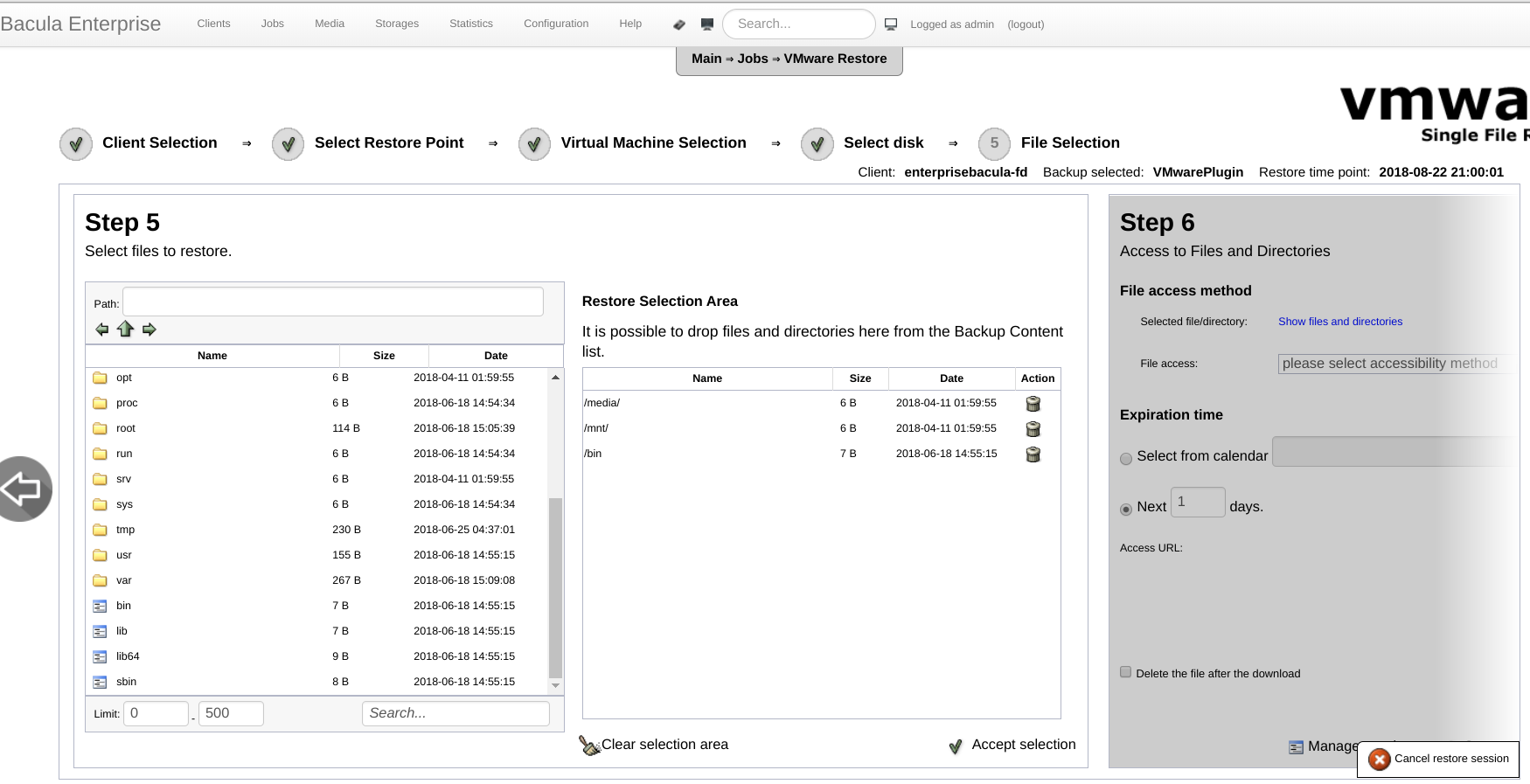Click Select Restore Point checkmark icon
Screen dimensions: 1530x784
click(288, 143)
